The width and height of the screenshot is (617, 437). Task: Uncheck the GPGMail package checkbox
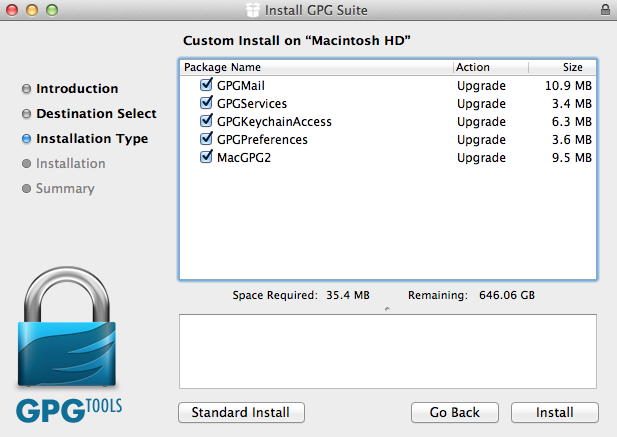[206, 86]
